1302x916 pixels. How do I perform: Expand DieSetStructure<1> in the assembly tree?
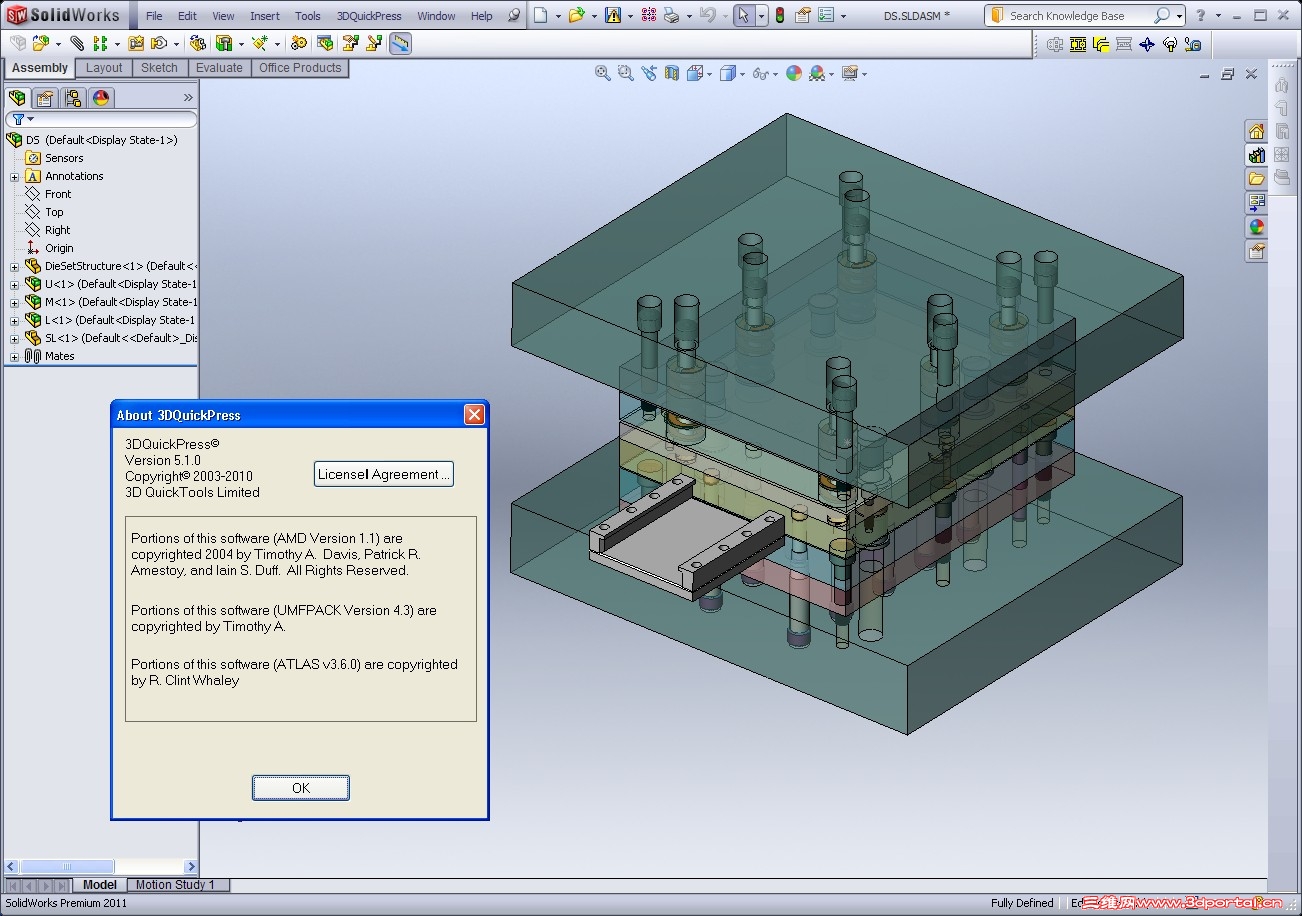point(14,266)
